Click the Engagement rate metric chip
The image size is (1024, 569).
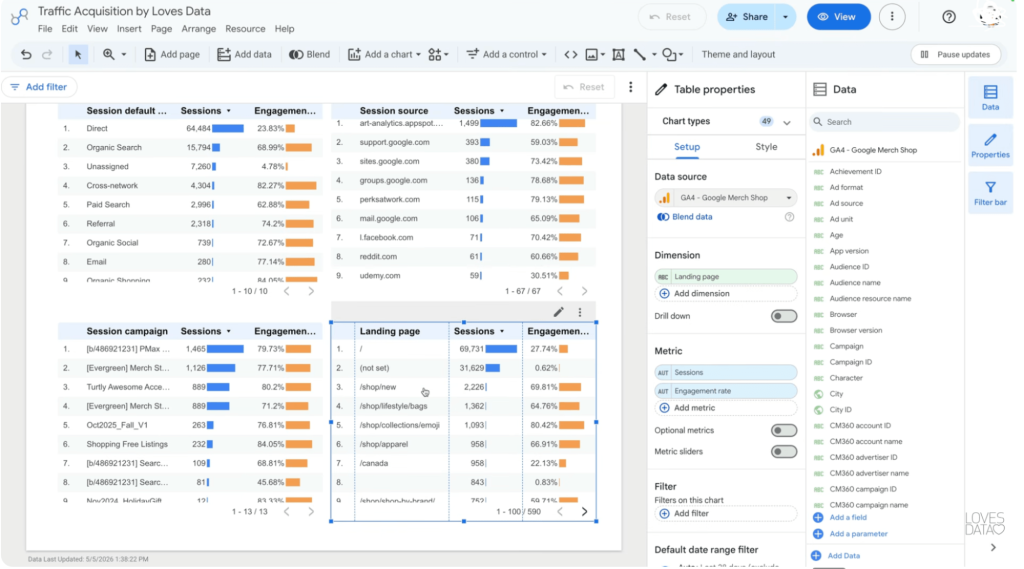(726, 391)
